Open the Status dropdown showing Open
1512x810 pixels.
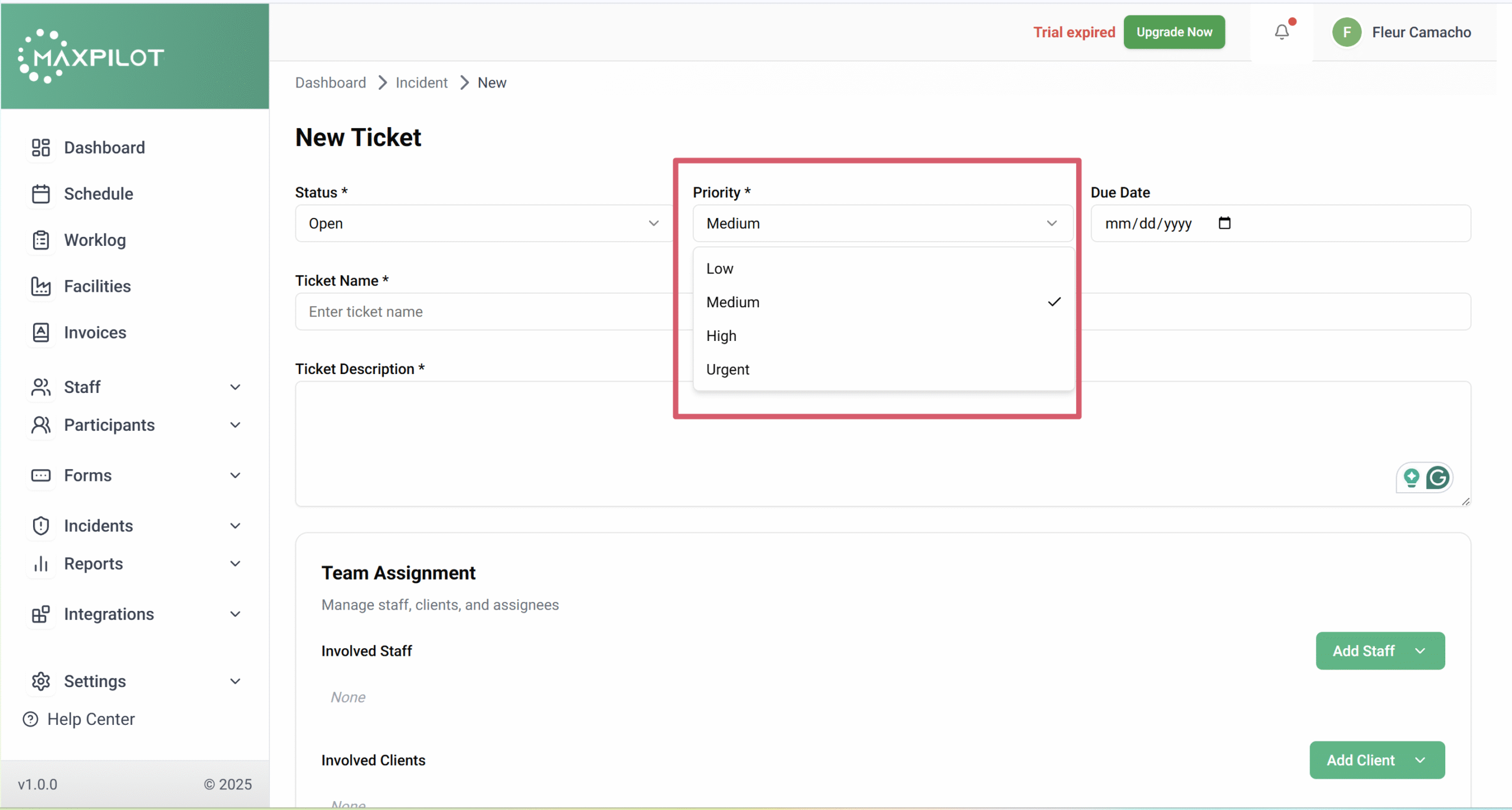click(x=483, y=223)
